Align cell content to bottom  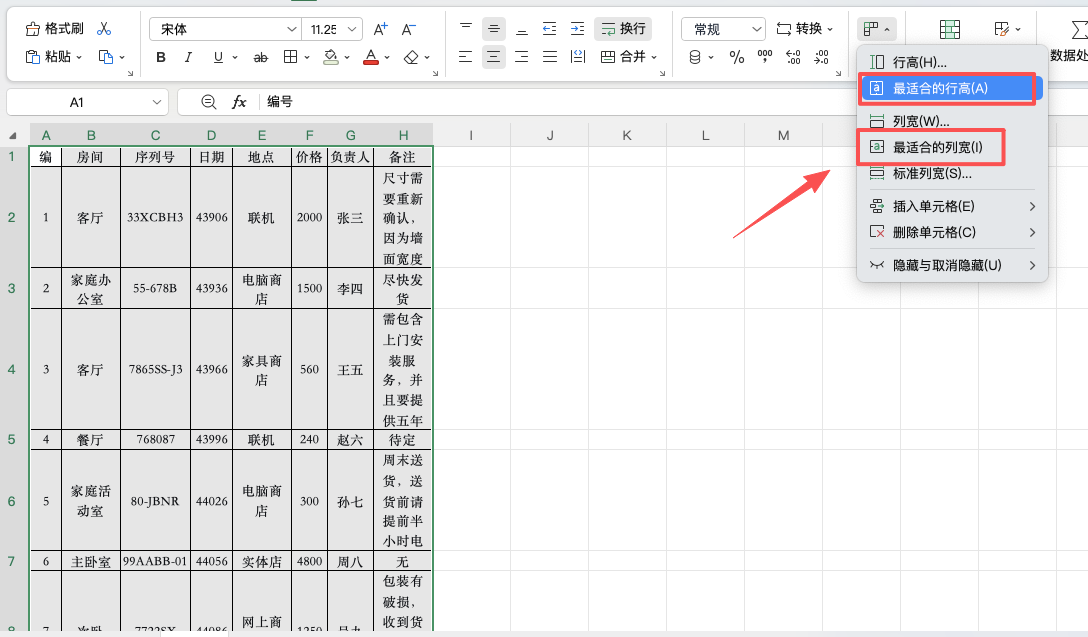click(522, 28)
